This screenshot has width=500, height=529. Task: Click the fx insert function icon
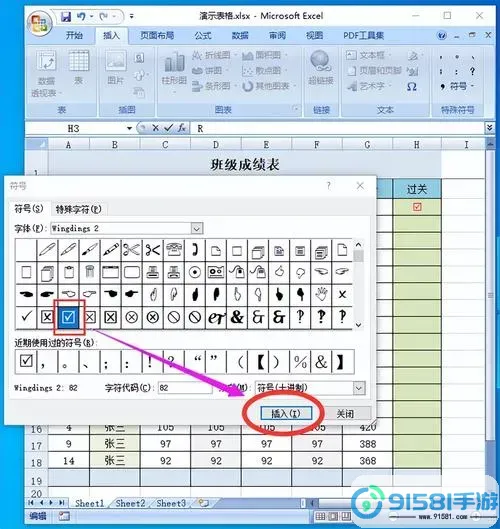click(182, 128)
